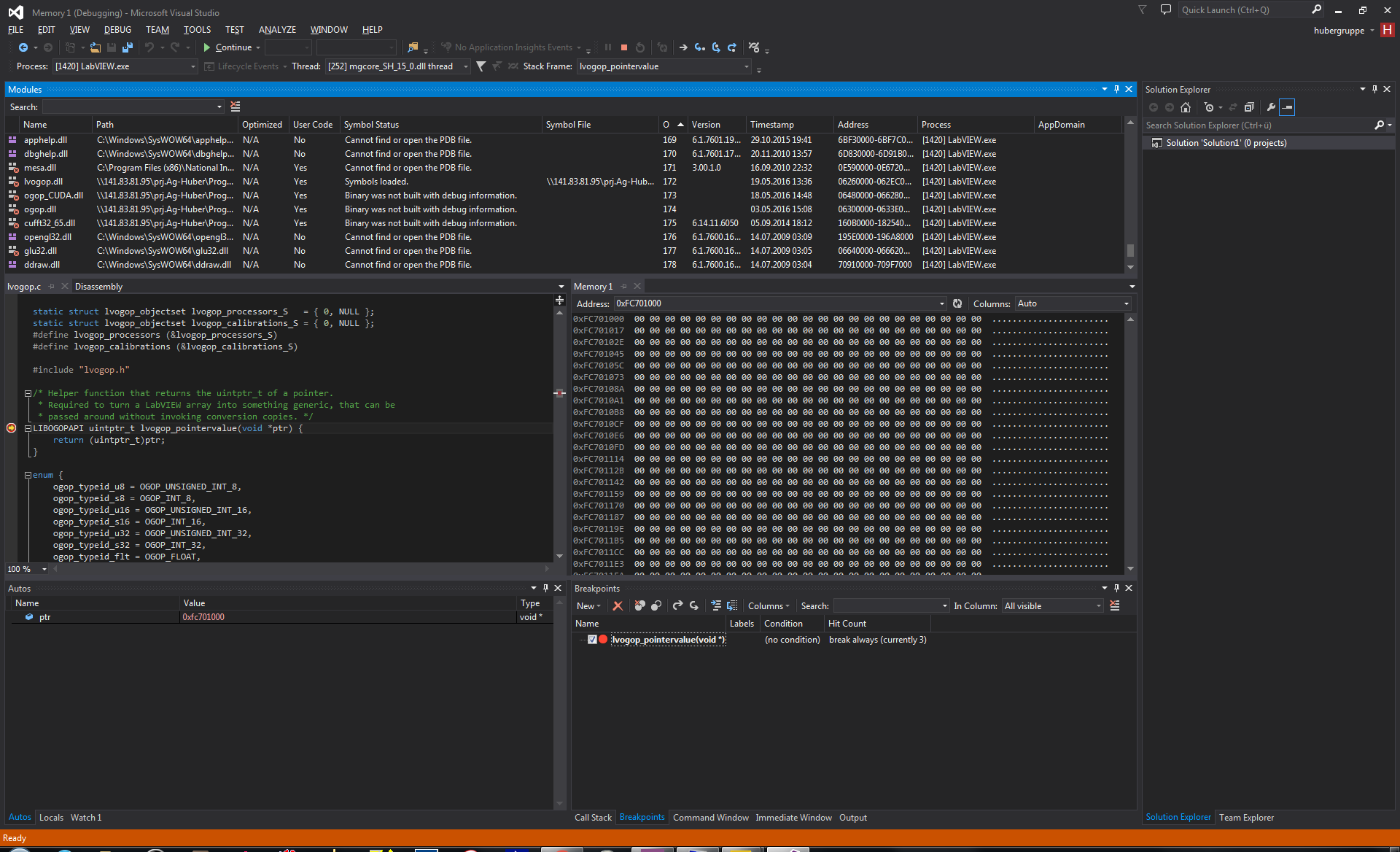
Task: Click the memory Address input field
Action: 779,303
